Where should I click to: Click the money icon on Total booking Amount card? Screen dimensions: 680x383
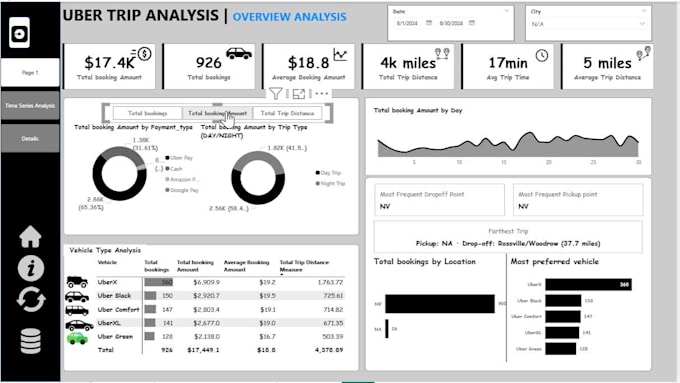[142, 54]
